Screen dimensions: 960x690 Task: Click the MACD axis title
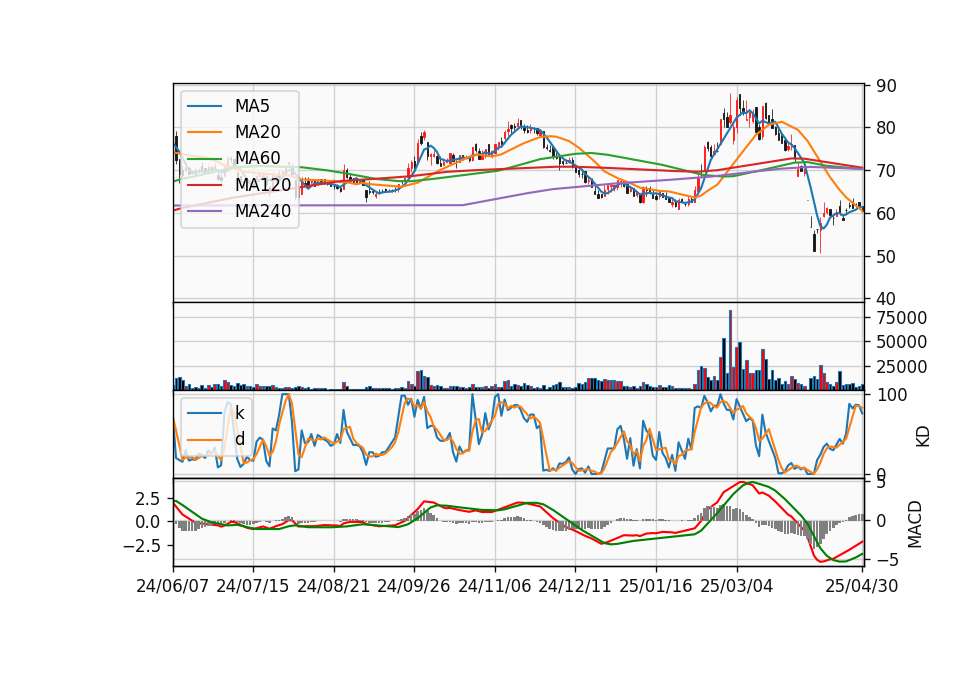point(915,524)
